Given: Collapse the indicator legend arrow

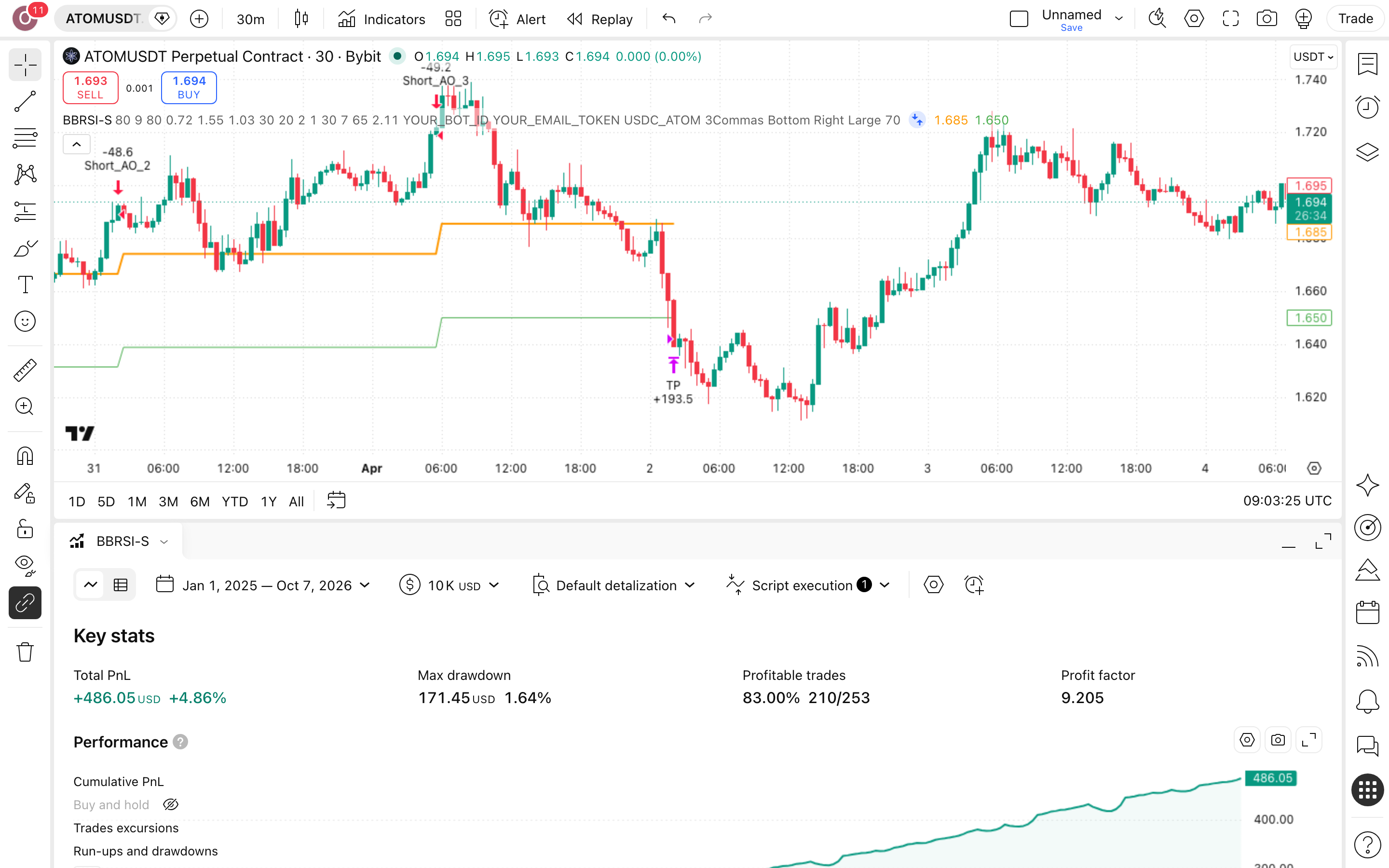Looking at the screenshot, I should tap(76, 144).
